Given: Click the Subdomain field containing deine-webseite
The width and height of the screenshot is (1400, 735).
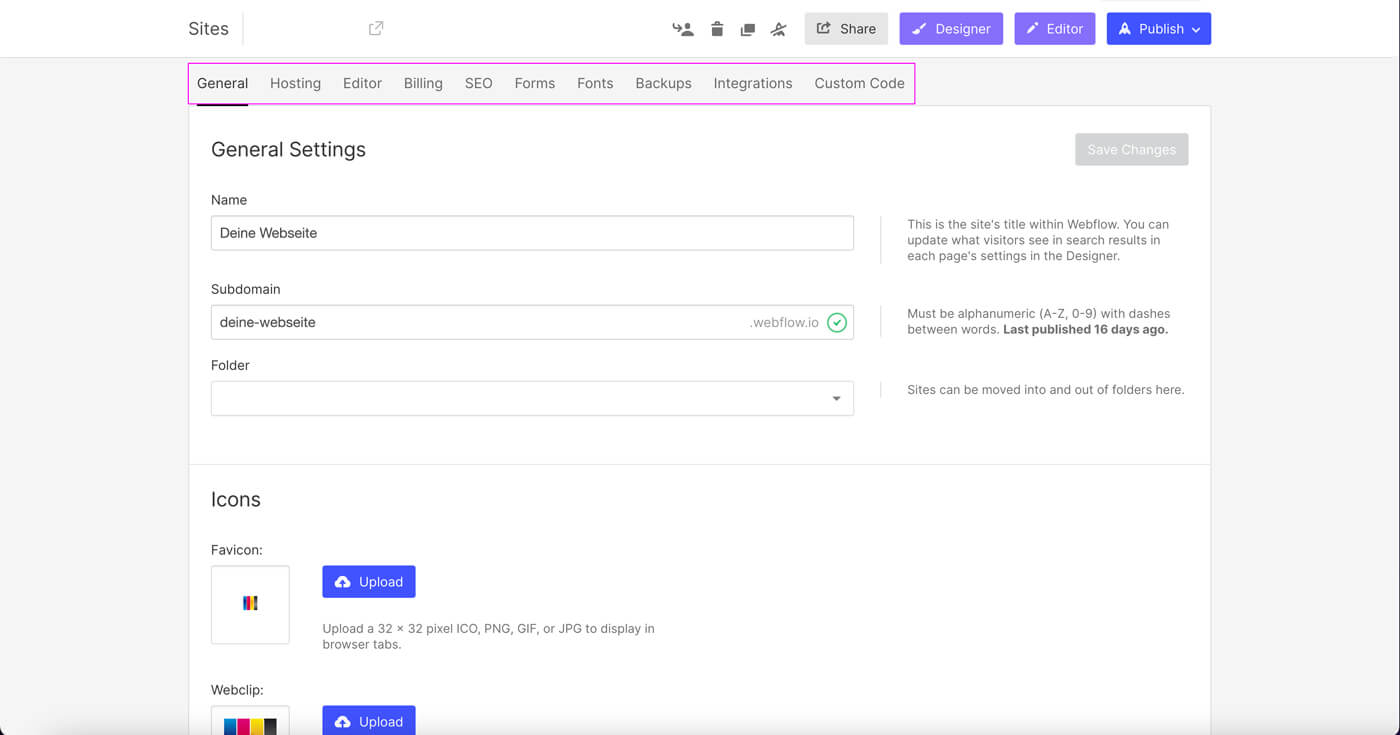Looking at the screenshot, I should pyautogui.click(x=532, y=322).
